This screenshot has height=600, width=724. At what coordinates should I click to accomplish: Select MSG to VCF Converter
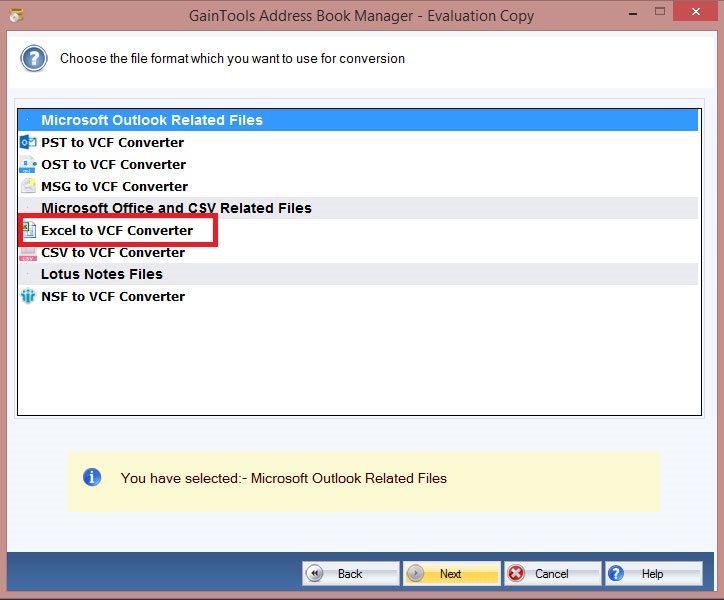pyautogui.click(x=115, y=187)
